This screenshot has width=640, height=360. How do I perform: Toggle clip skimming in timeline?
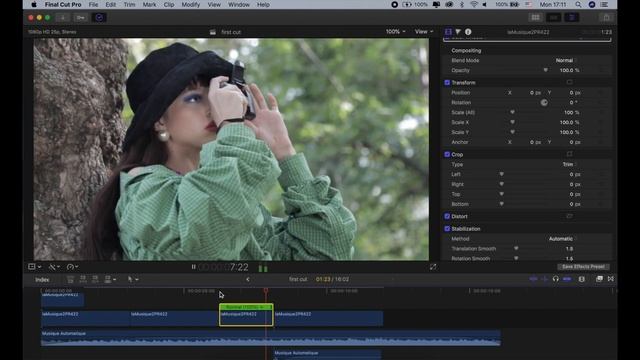(x=533, y=279)
